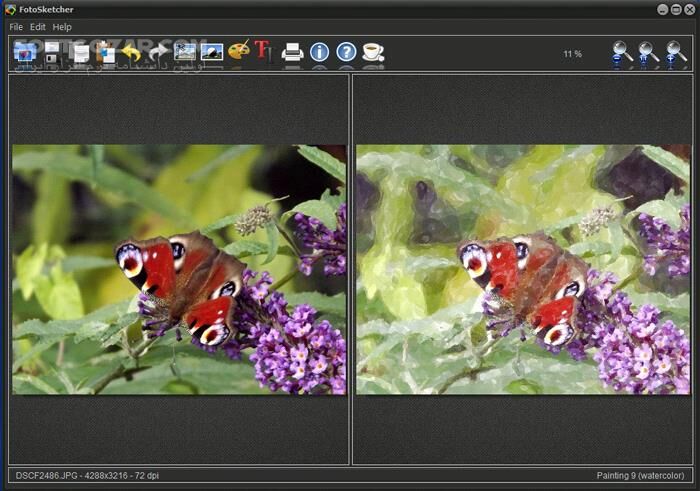Show program information via blue i icon
The image size is (700, 491).
coord(319,52)
